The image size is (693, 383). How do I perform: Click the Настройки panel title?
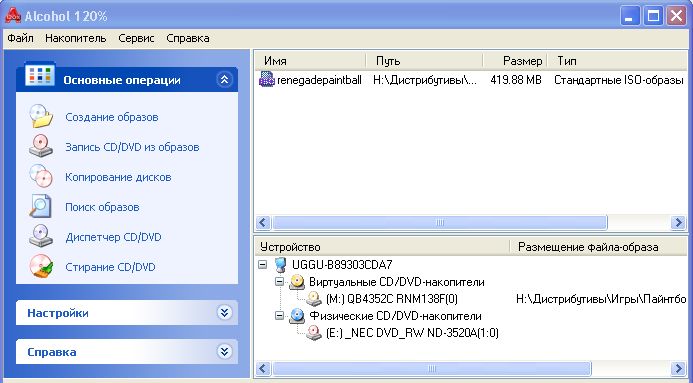pyautogui.click(x=58, y=313)
